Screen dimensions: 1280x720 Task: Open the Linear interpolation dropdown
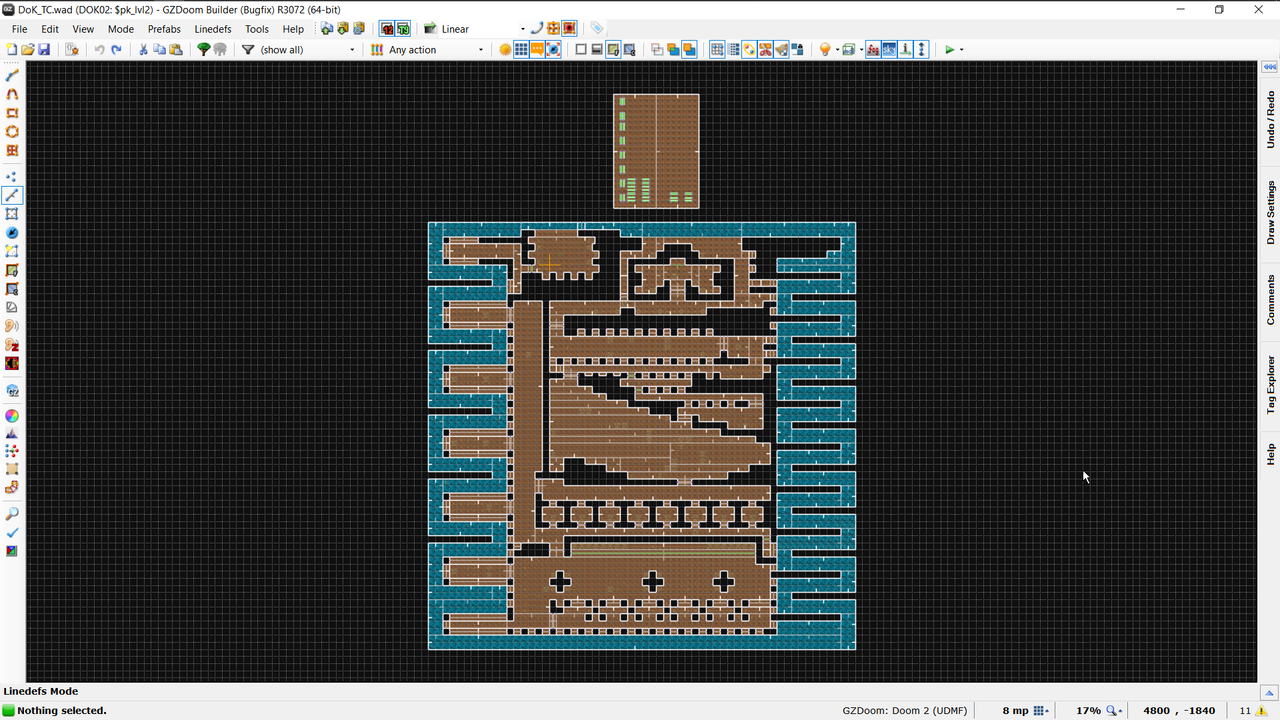(522, 29)
